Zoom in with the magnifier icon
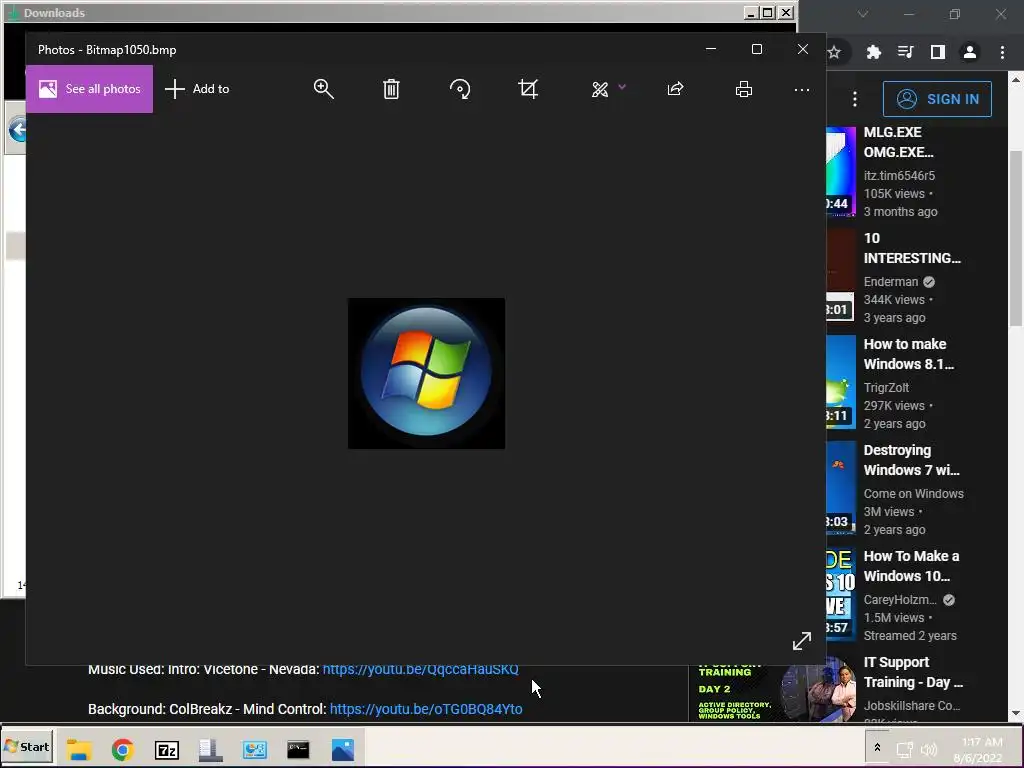 [x=323, y=89]
